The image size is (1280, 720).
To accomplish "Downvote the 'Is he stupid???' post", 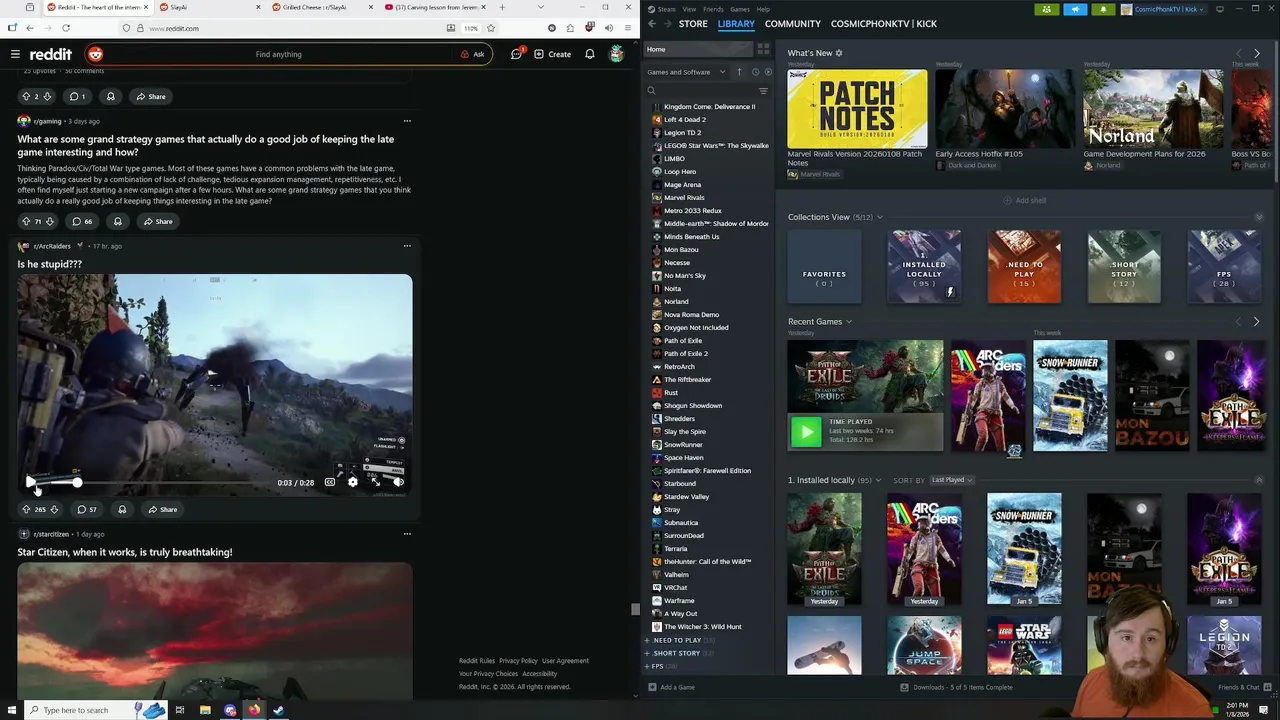I will (x=54, y=509).
